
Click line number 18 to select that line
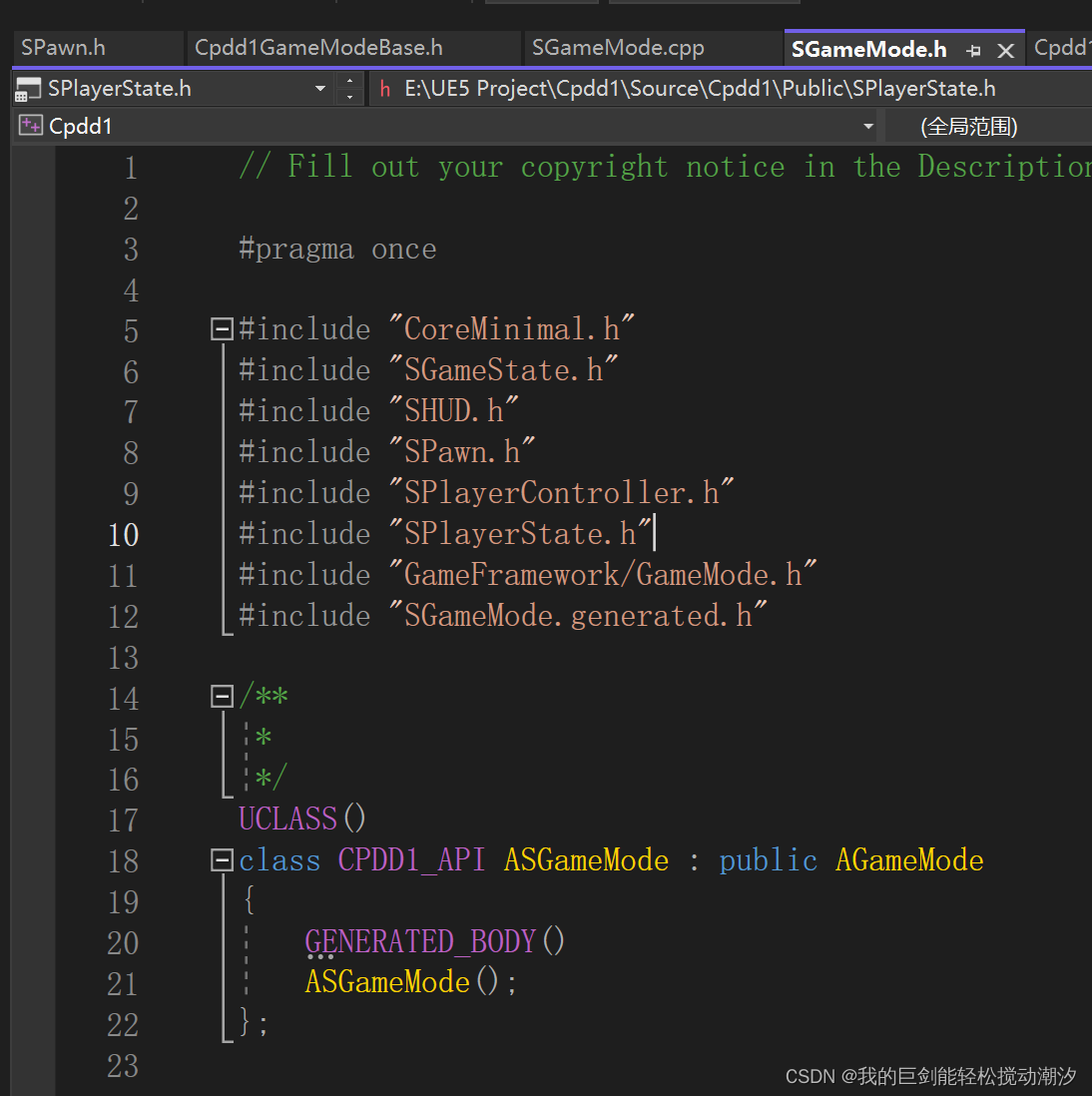point(123,860)
